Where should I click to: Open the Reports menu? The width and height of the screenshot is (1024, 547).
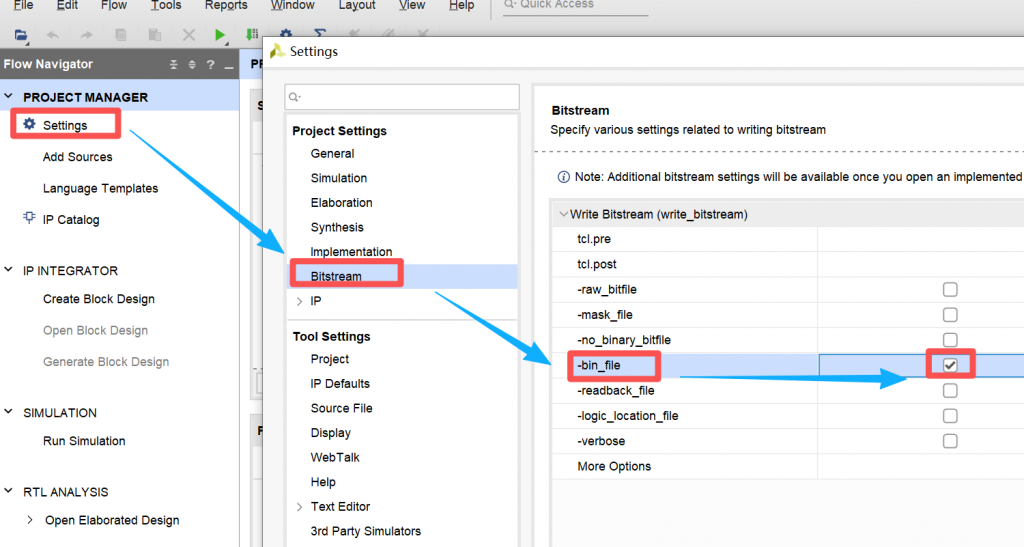click(226, 5)
